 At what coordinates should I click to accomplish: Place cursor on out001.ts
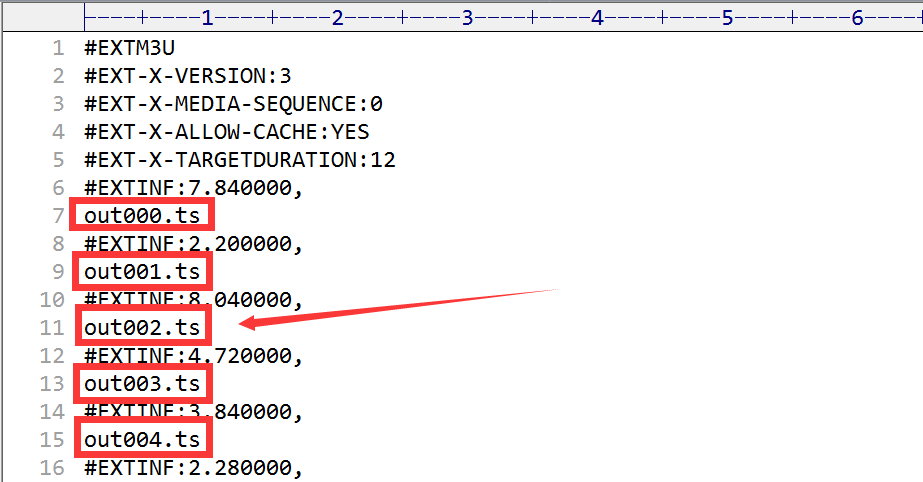[x=142, y=272]
